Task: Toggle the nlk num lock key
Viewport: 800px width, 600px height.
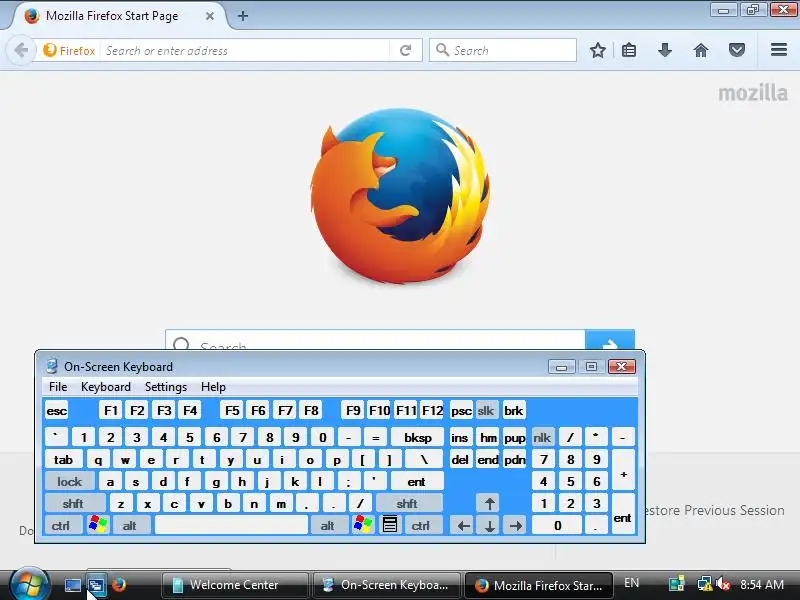Action: tap(542, 437)
